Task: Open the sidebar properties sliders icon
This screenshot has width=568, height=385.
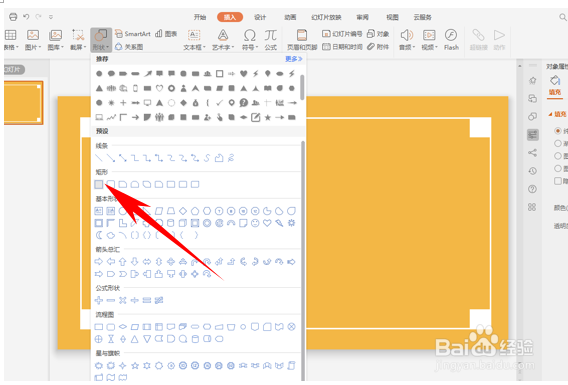Action: (x=532, y=135)
